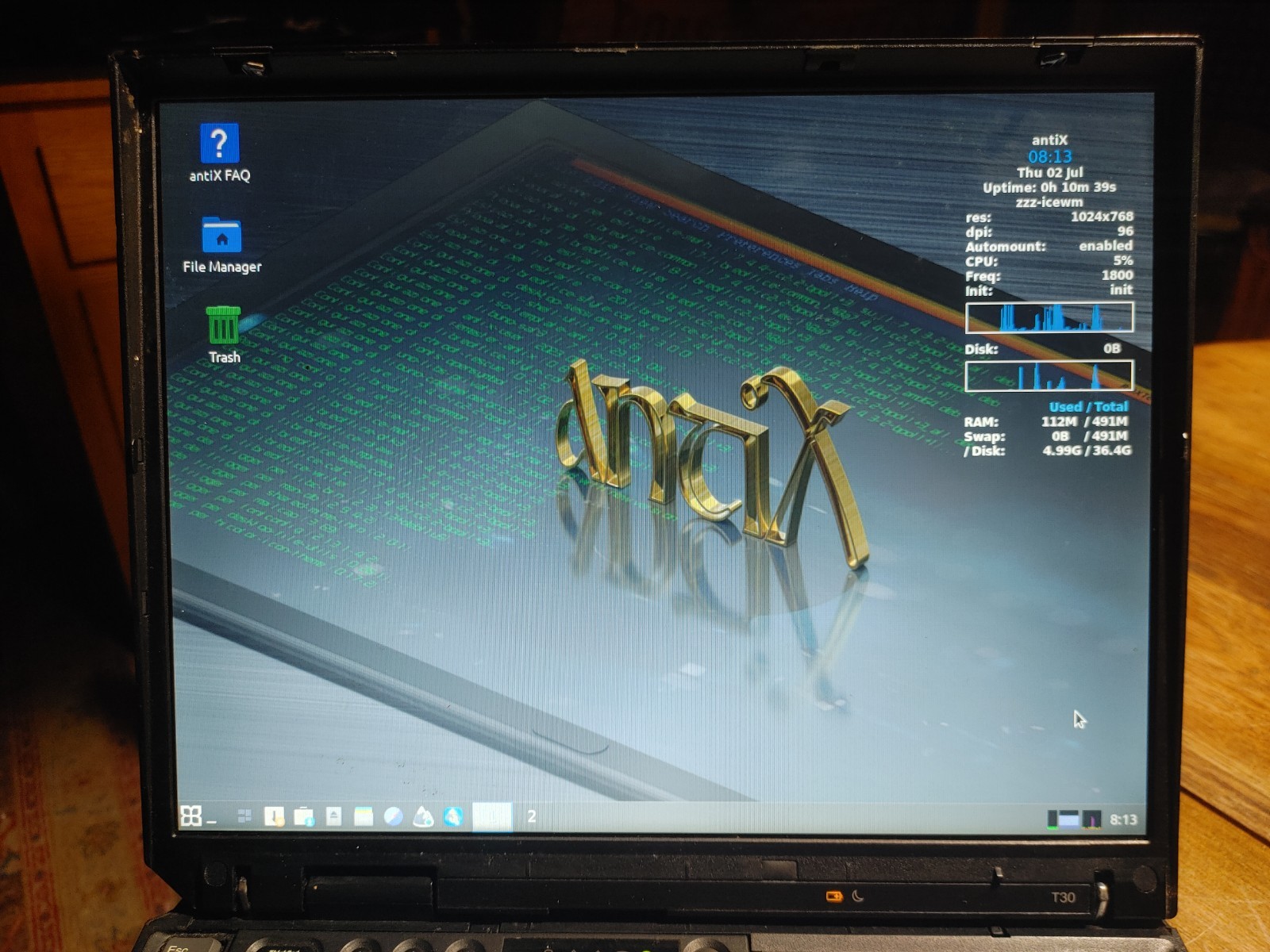Click the eject/unplug drive taskbar icon
The width and height of the screenshot is (1270, 952).
[333, 816]
